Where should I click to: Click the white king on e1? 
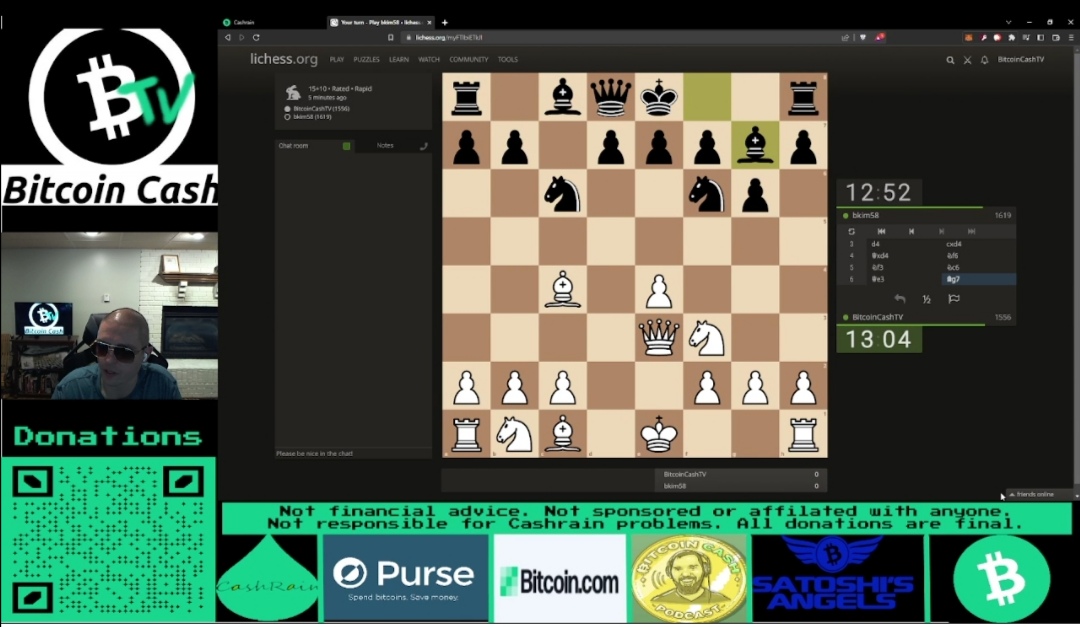659,434
